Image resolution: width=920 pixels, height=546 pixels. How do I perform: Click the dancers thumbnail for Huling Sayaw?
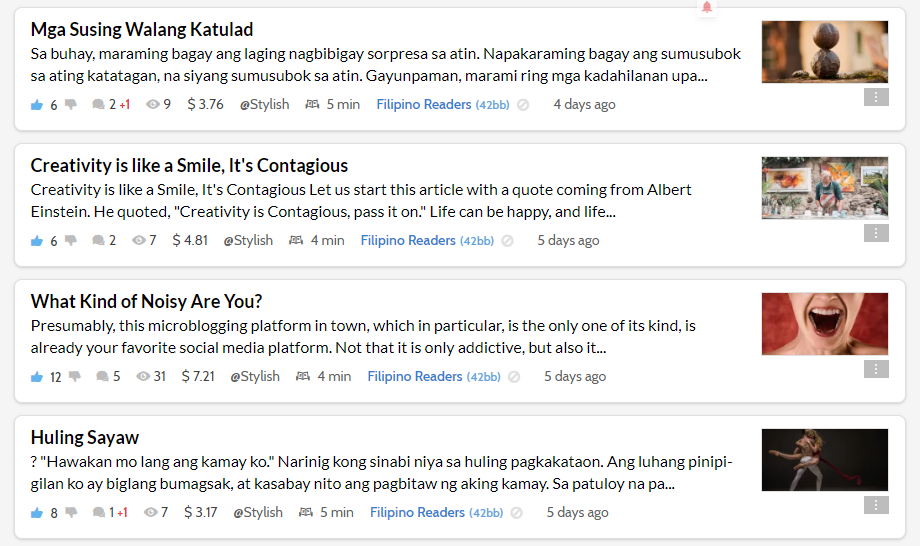[x=824, y=460]
